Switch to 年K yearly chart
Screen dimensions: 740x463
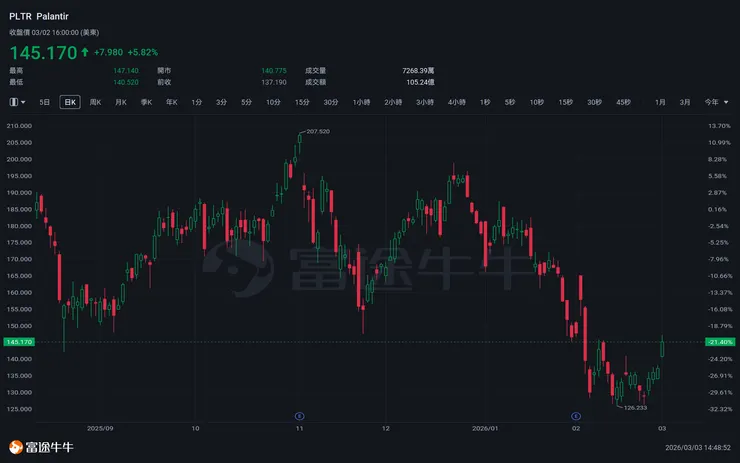pyautogui.click(x=172, y=102)
